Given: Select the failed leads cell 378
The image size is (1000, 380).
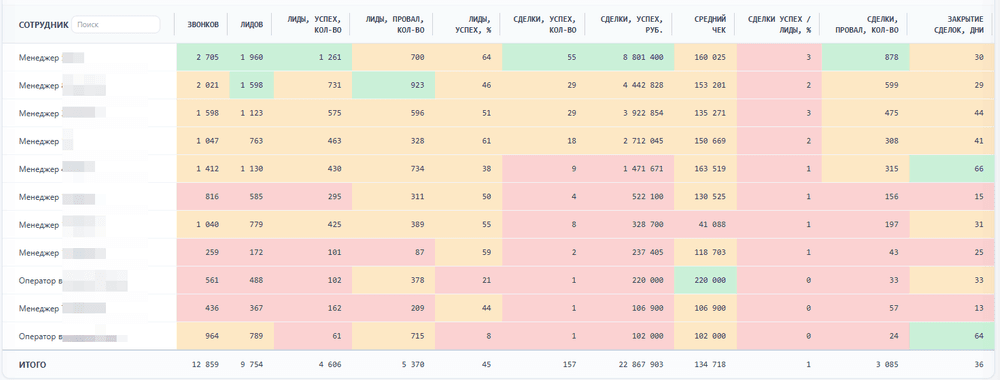Looking at the screenshot, I should coord(393,281).
